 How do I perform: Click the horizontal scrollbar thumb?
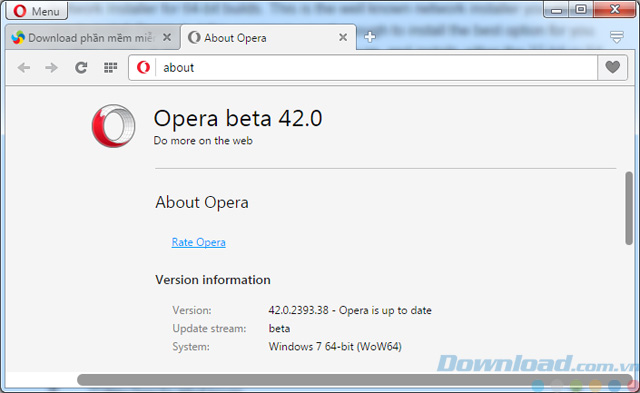coord(354,380)
